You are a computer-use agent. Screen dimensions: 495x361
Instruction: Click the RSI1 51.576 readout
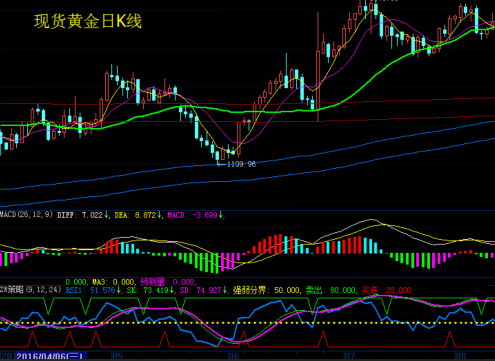pos(93,290)
